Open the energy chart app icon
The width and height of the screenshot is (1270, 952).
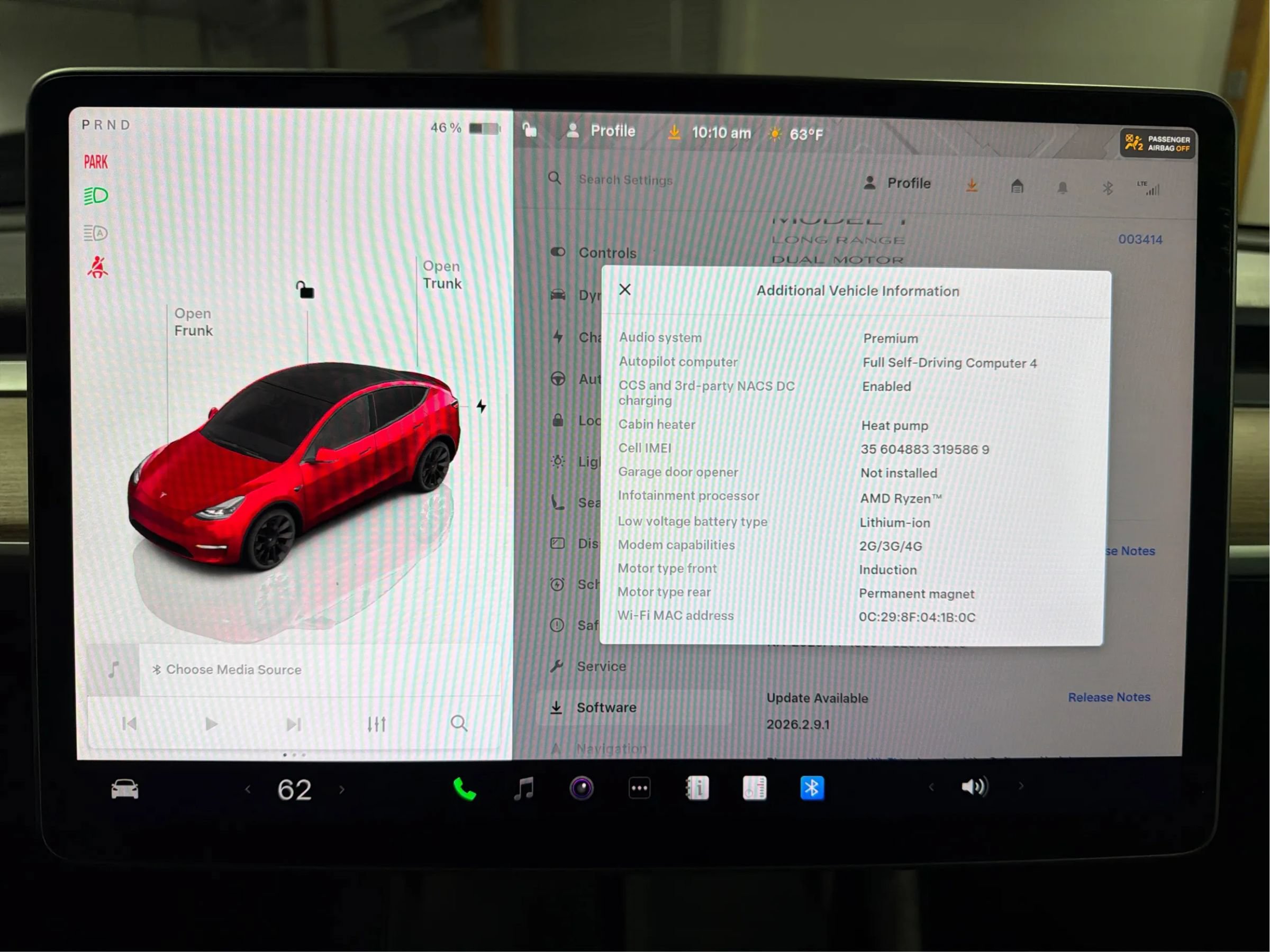tap(754, 788)
